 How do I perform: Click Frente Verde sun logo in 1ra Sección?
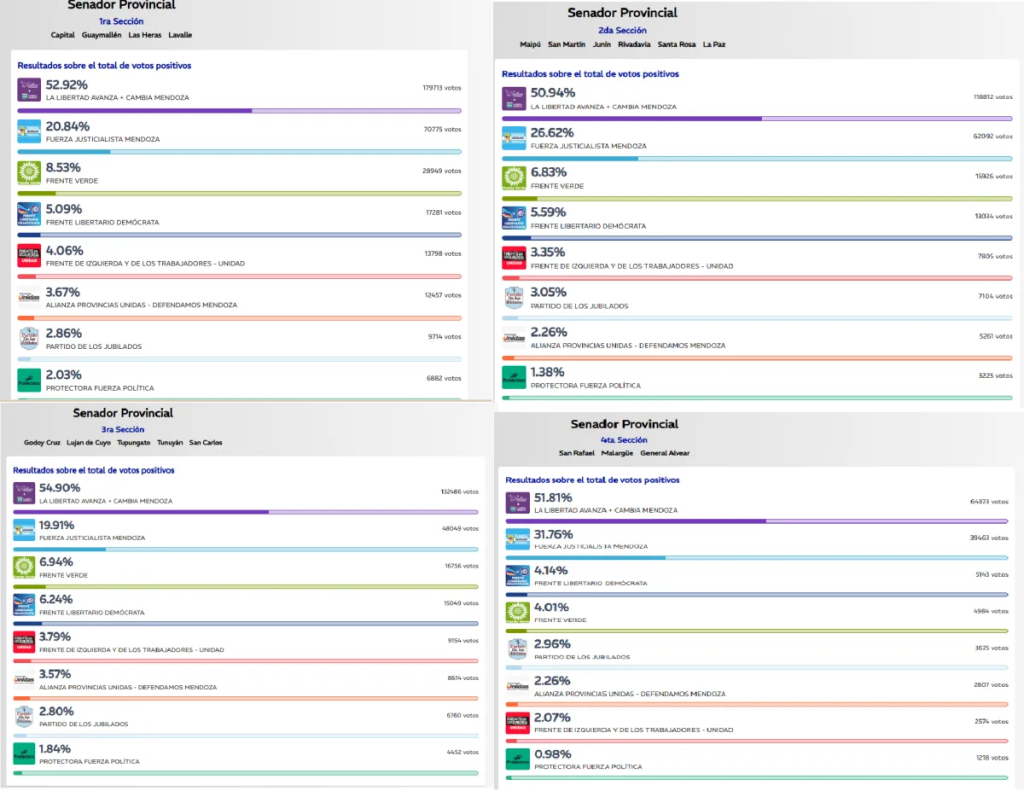tap(29, 172)
